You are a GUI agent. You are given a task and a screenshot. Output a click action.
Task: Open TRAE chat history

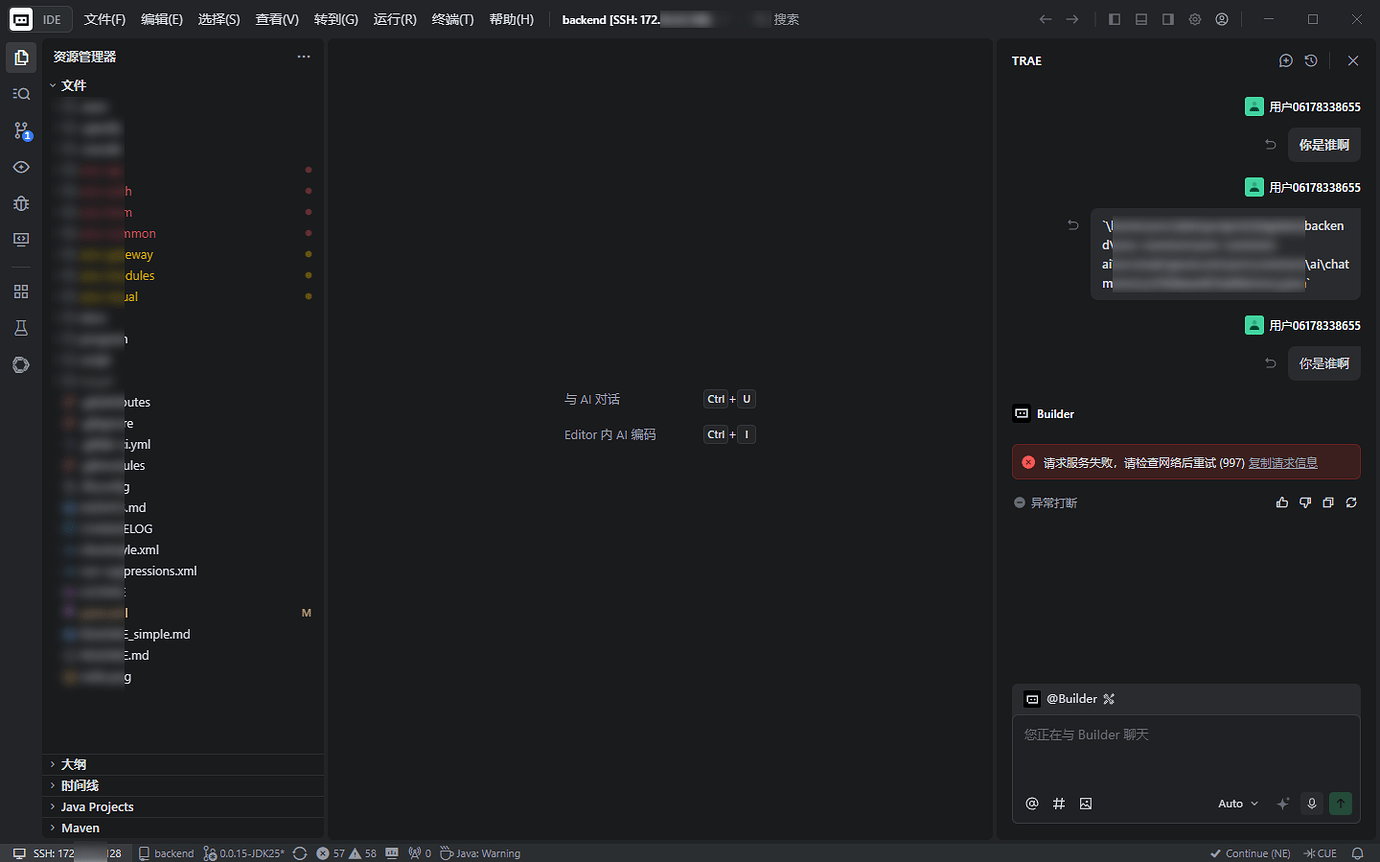(1311, 61)
